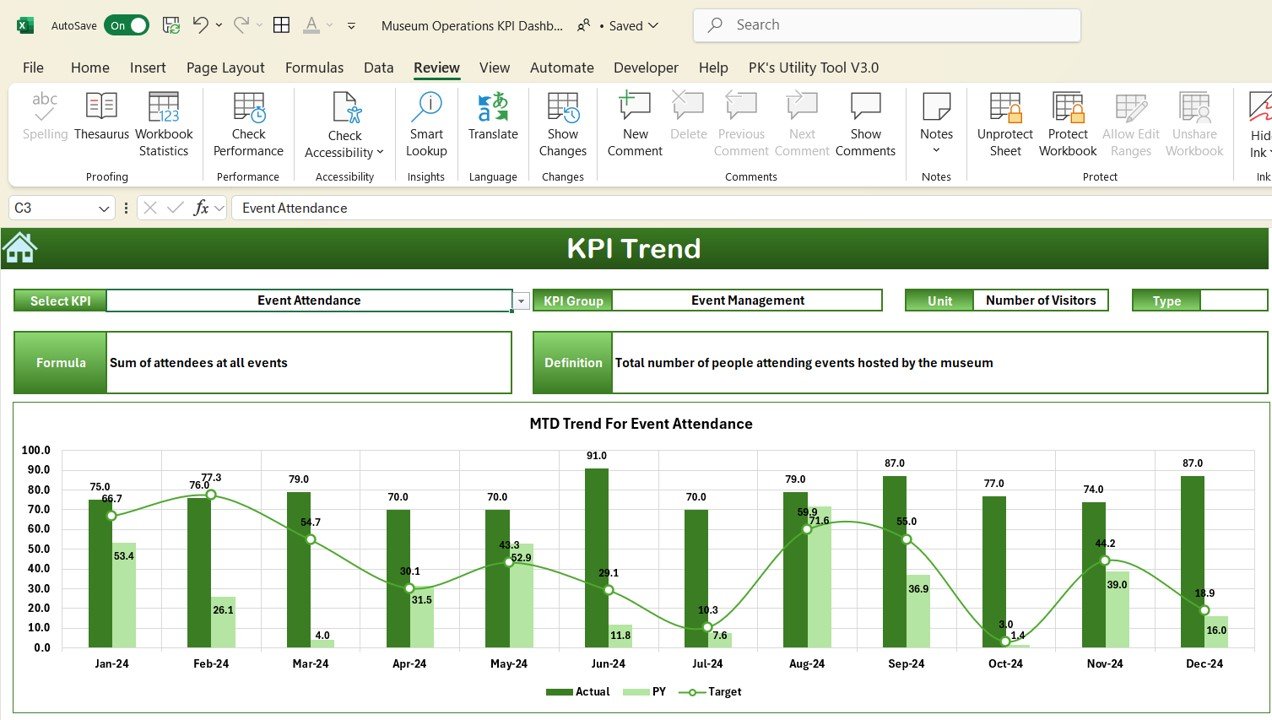1272x720 pixels.
Task: Open Smart Lookup insights
Action: coord(426,124)
